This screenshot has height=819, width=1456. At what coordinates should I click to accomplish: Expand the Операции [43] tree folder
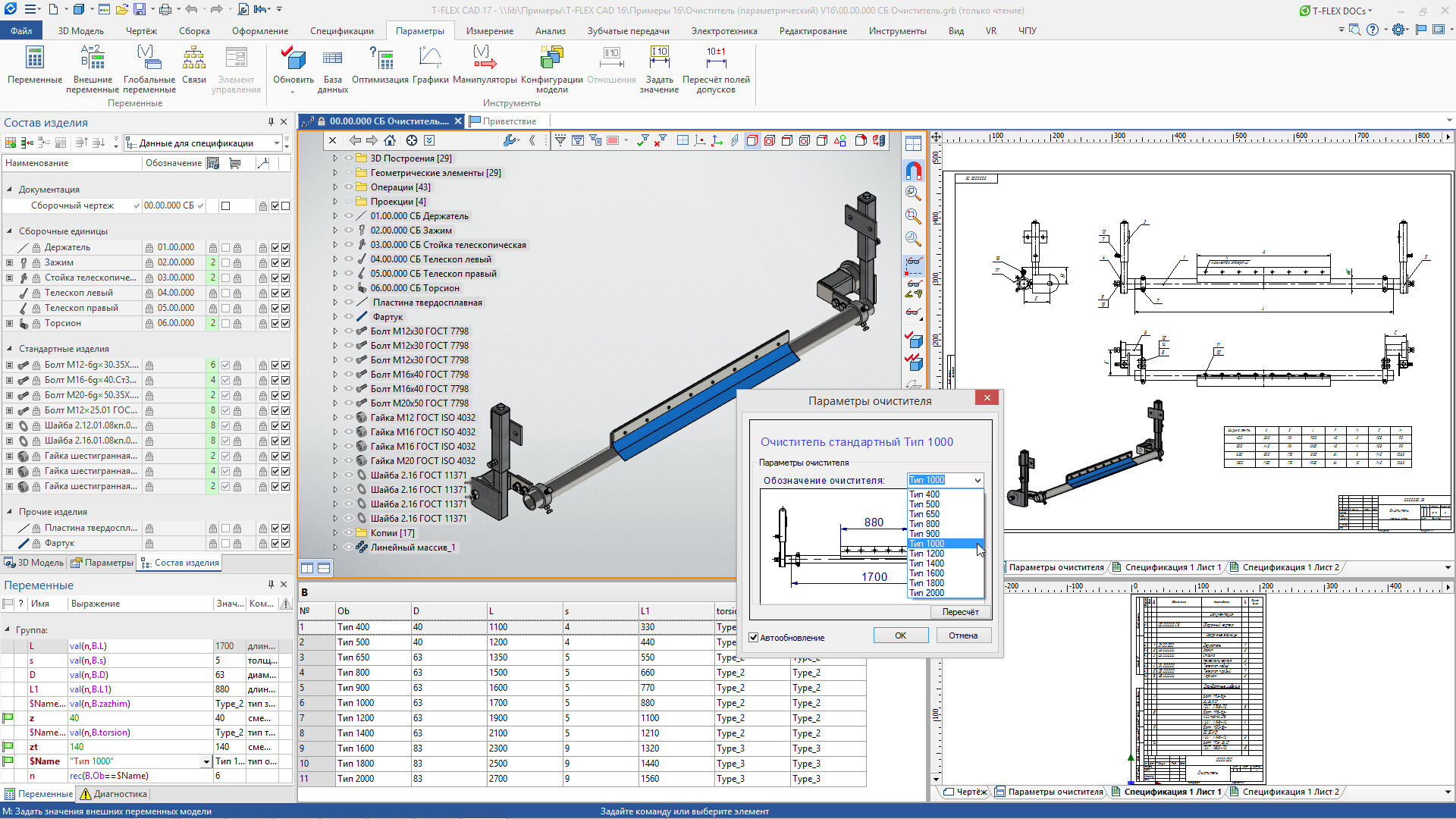[x=335, y=187]
